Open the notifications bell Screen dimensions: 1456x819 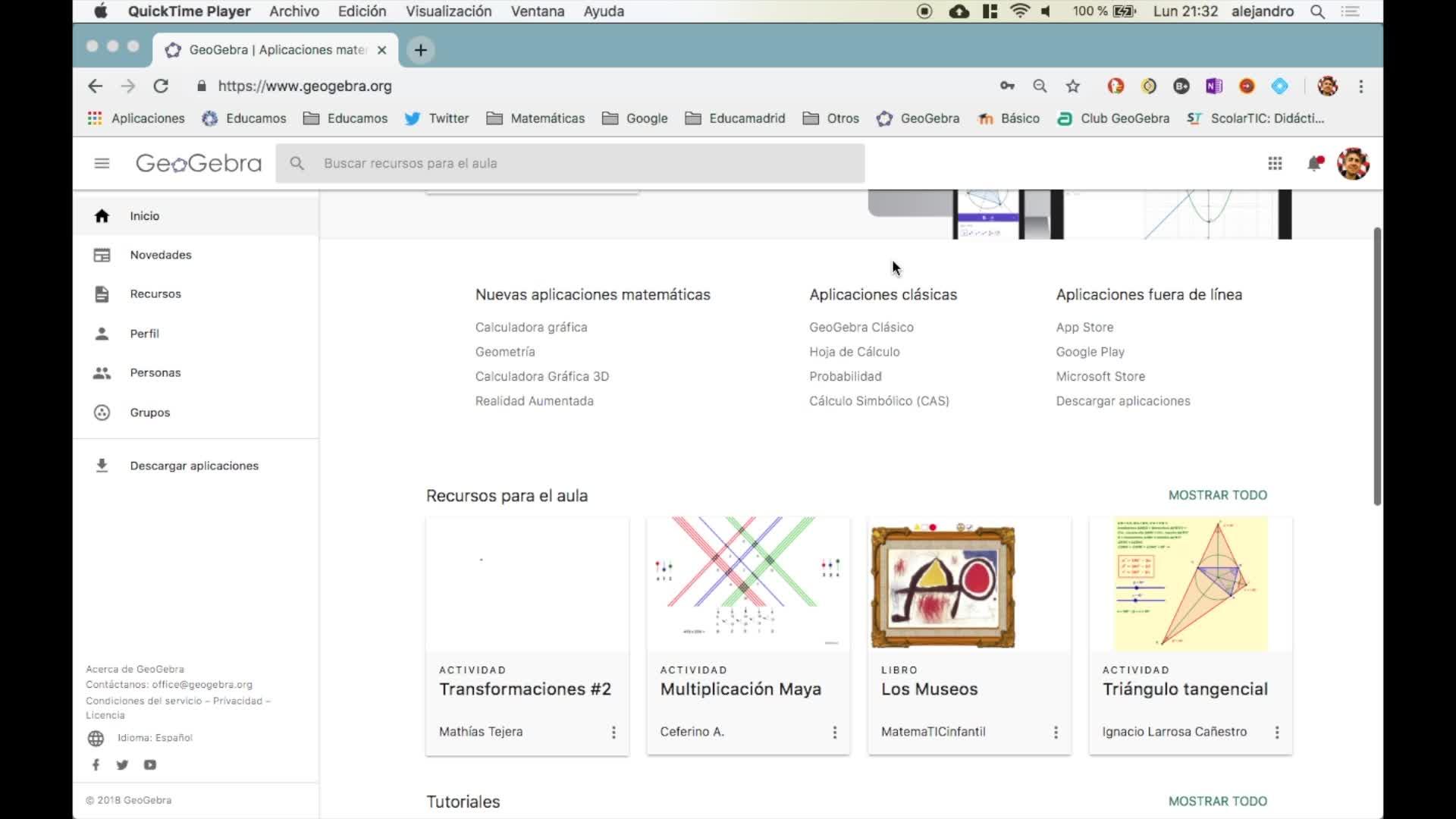pyautogui.click(x=1314, y=163)
